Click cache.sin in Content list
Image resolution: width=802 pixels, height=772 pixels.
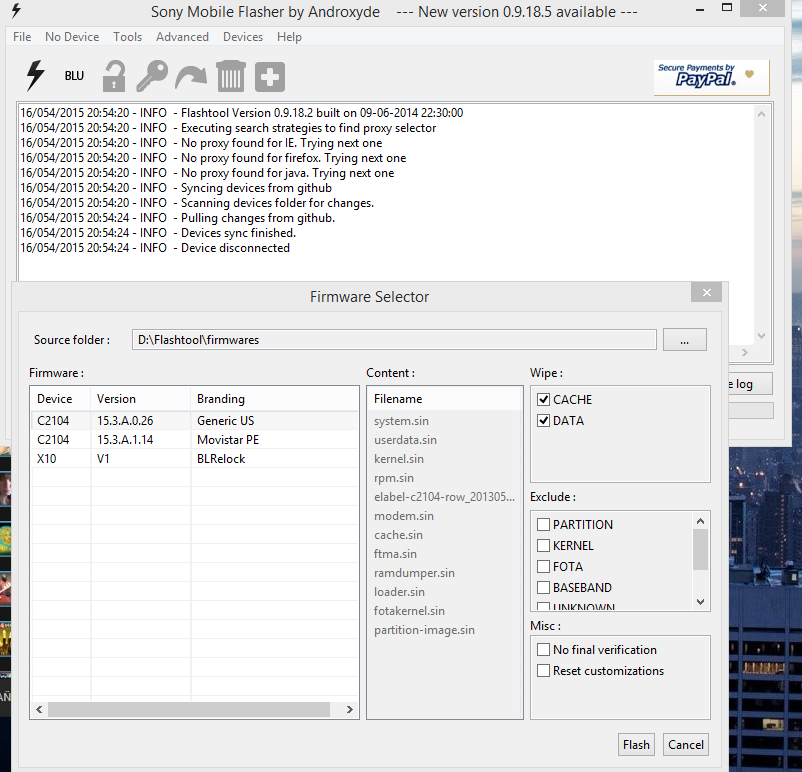(398, 535)
